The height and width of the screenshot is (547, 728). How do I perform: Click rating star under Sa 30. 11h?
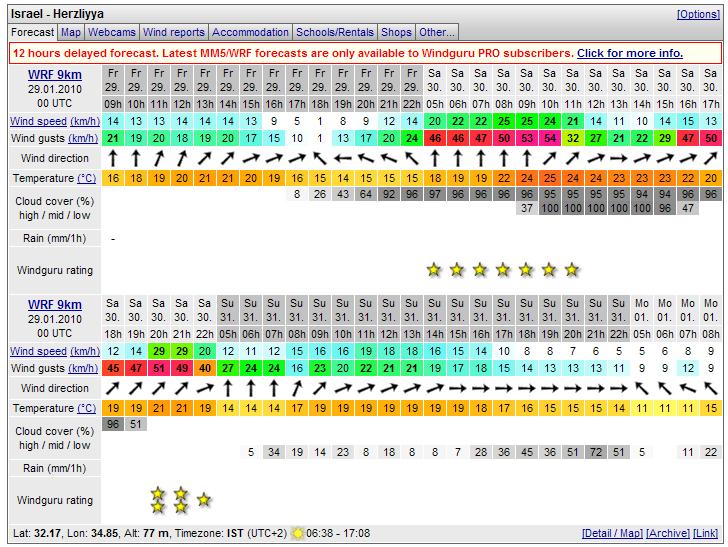pyautogui.click(x=572, y=269)
